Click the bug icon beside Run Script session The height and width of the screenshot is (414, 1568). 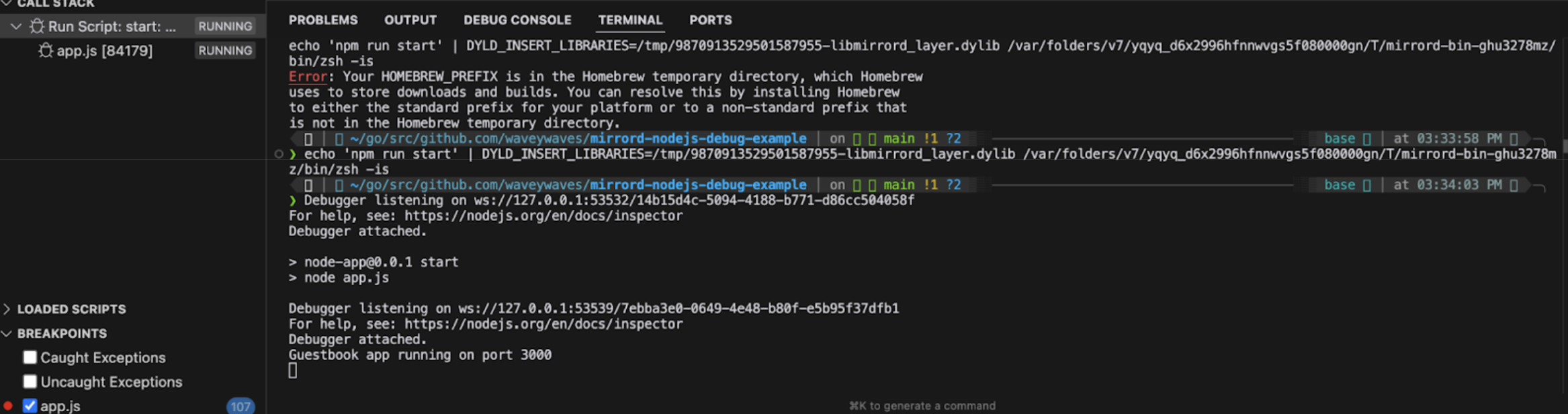coord(37,26)
